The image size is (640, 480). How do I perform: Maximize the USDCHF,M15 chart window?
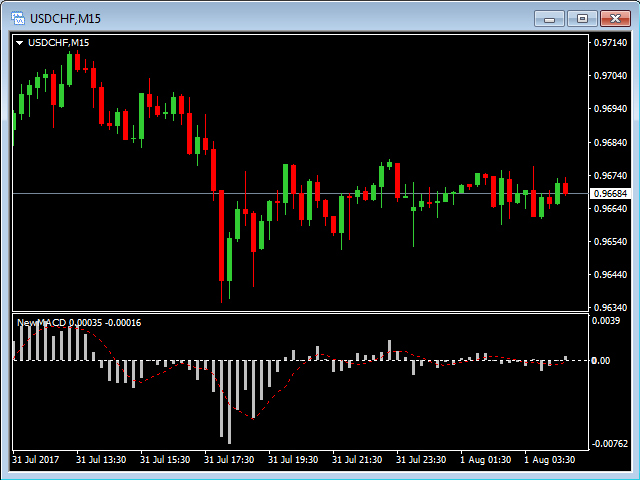[x=582, y=19]
